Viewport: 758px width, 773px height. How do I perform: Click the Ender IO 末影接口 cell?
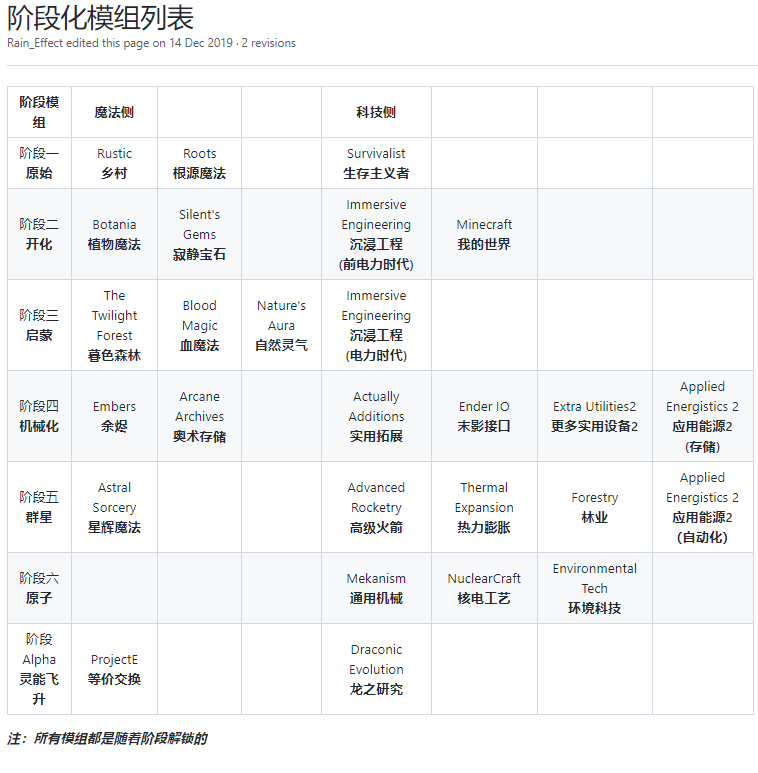pyautogui.click(x=484, y=416)
